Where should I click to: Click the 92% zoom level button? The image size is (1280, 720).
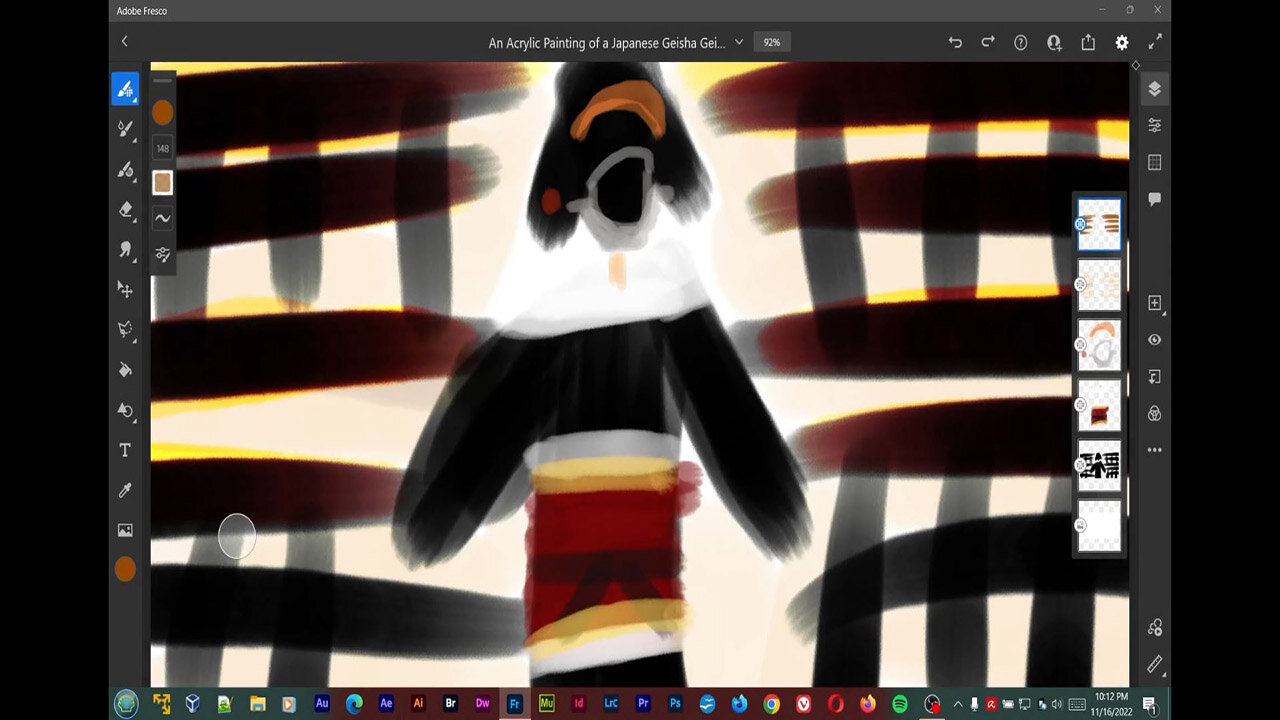click(772, 42)
